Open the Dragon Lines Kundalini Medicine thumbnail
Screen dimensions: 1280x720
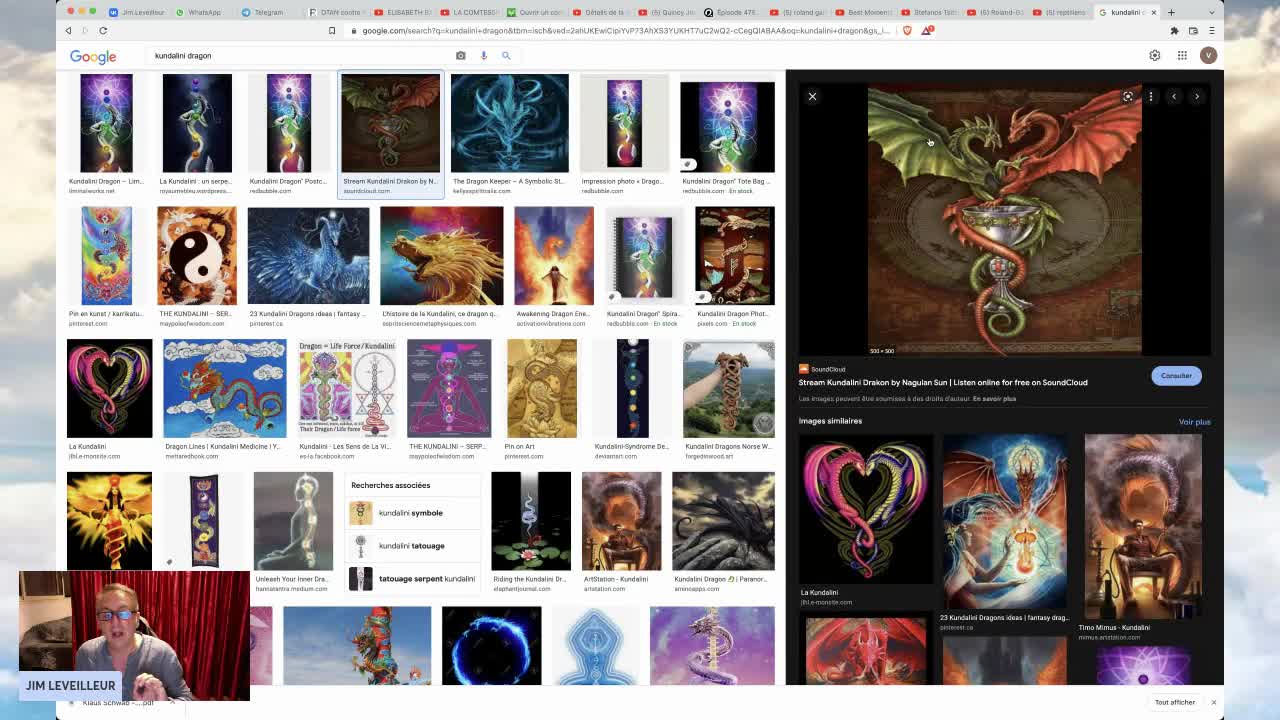coord(224,389)
